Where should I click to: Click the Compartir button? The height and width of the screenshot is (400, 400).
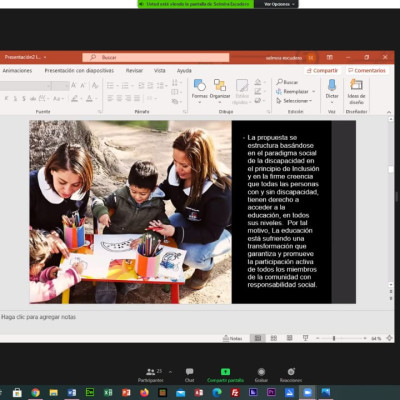322,71
